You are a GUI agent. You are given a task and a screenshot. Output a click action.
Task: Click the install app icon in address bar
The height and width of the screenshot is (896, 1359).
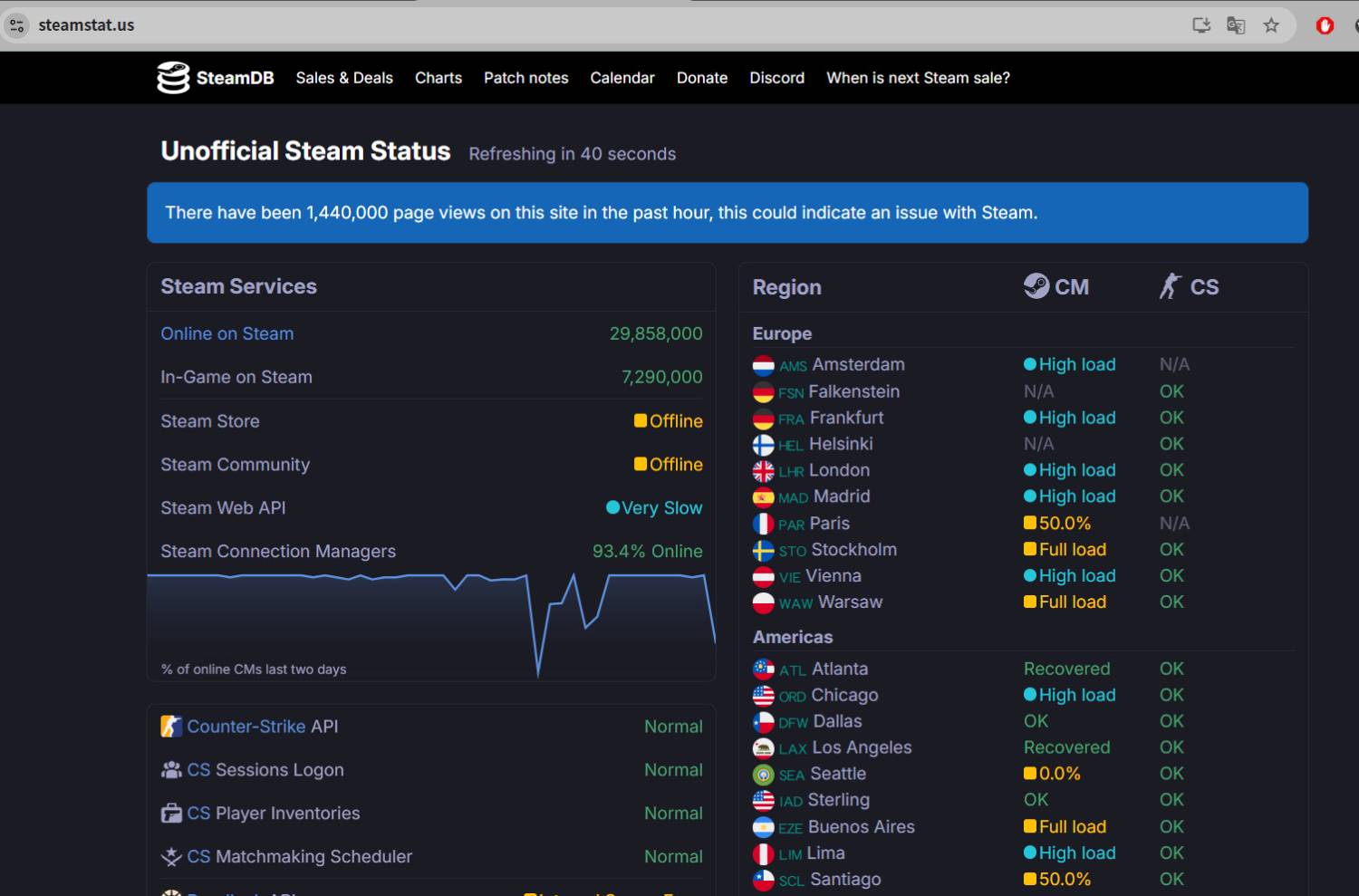(1201, 25)
